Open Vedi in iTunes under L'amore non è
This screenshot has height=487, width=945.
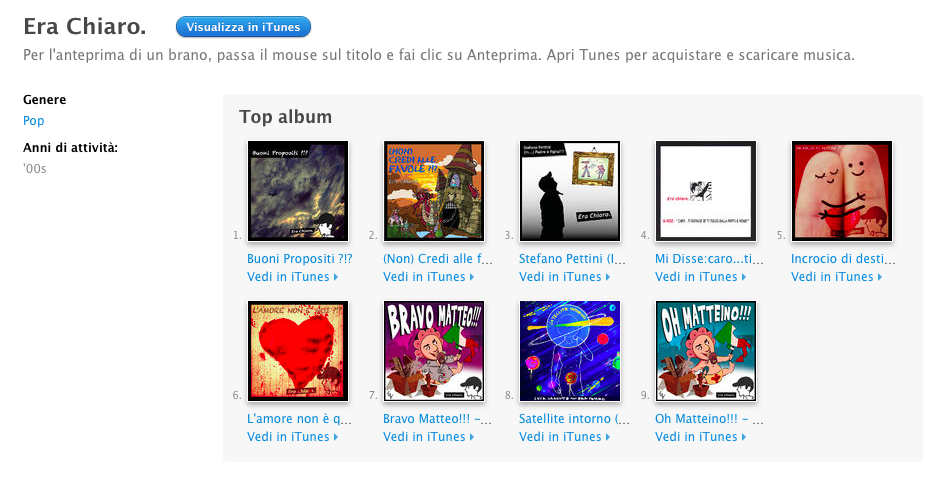pos(292,436)
